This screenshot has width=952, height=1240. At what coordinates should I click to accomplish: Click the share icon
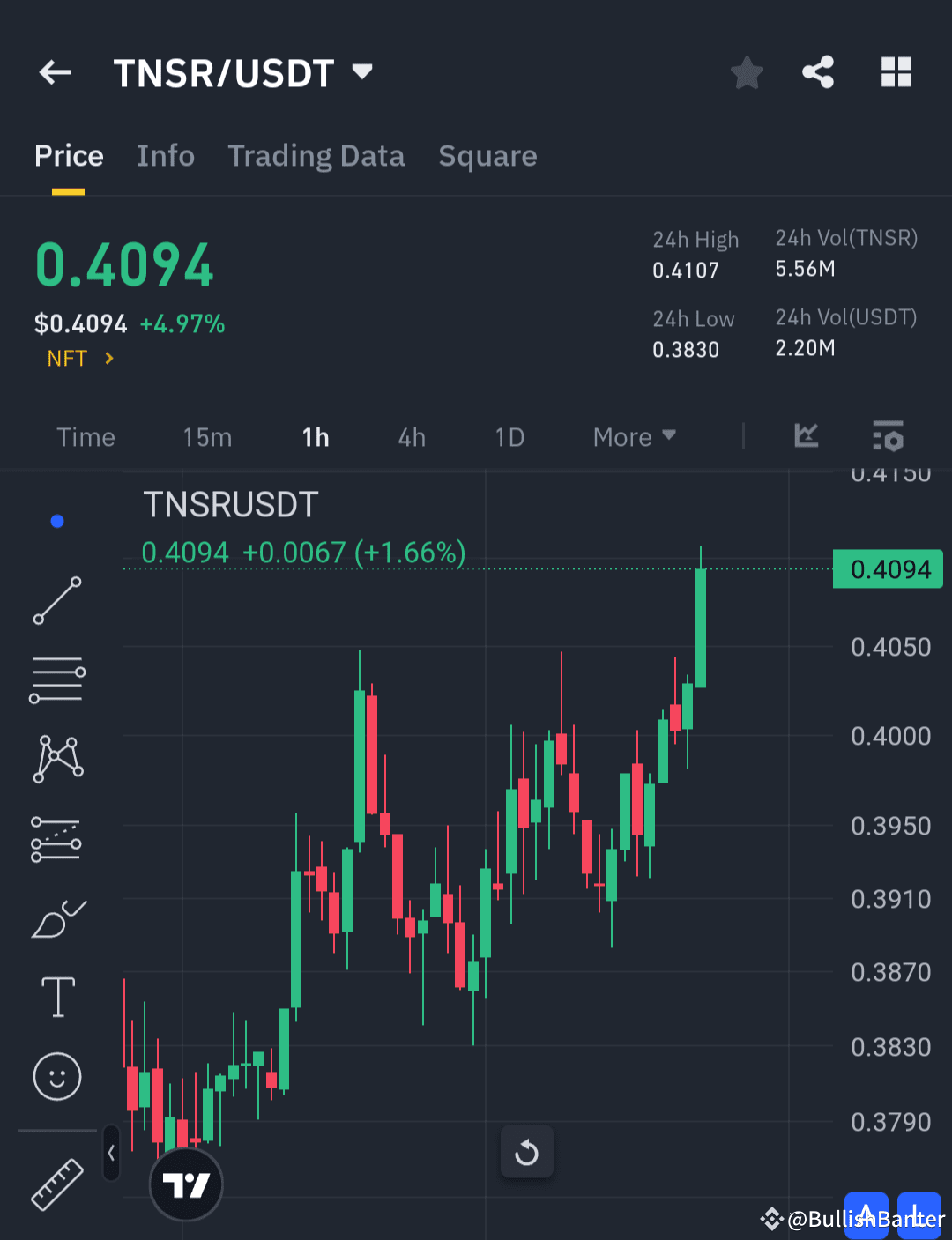[x=817, y=72]
